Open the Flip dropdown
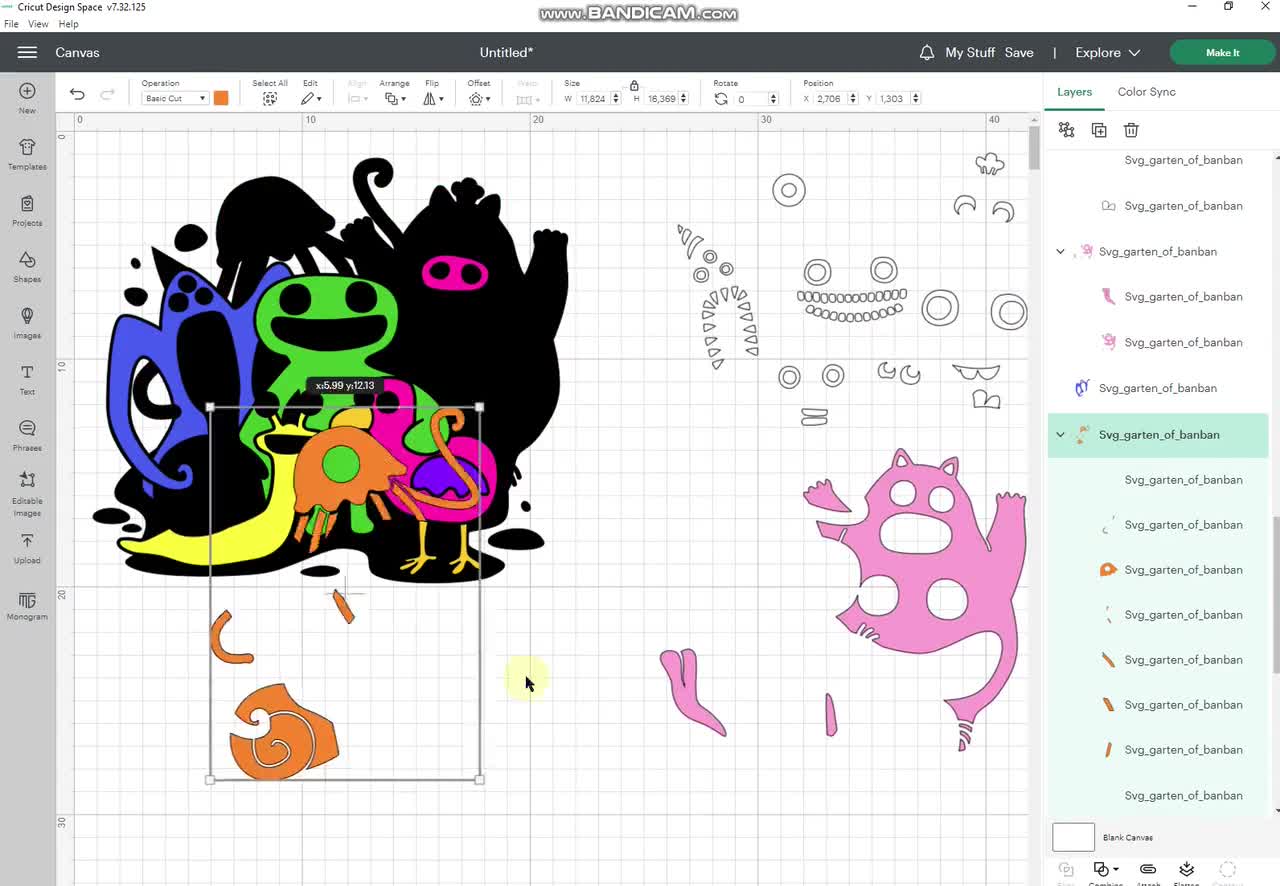 coord(433,99)
